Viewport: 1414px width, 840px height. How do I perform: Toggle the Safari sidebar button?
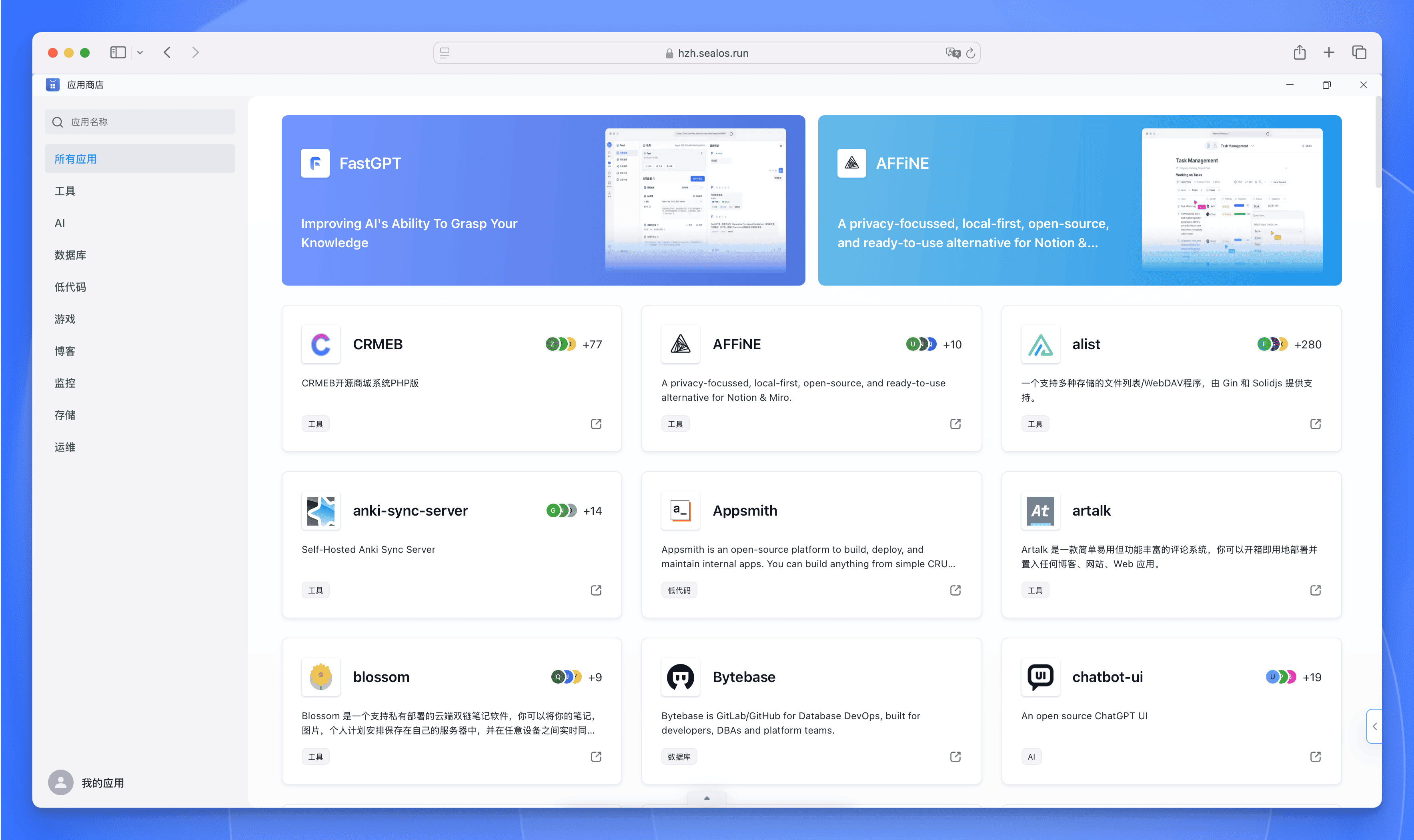[118, 53]
